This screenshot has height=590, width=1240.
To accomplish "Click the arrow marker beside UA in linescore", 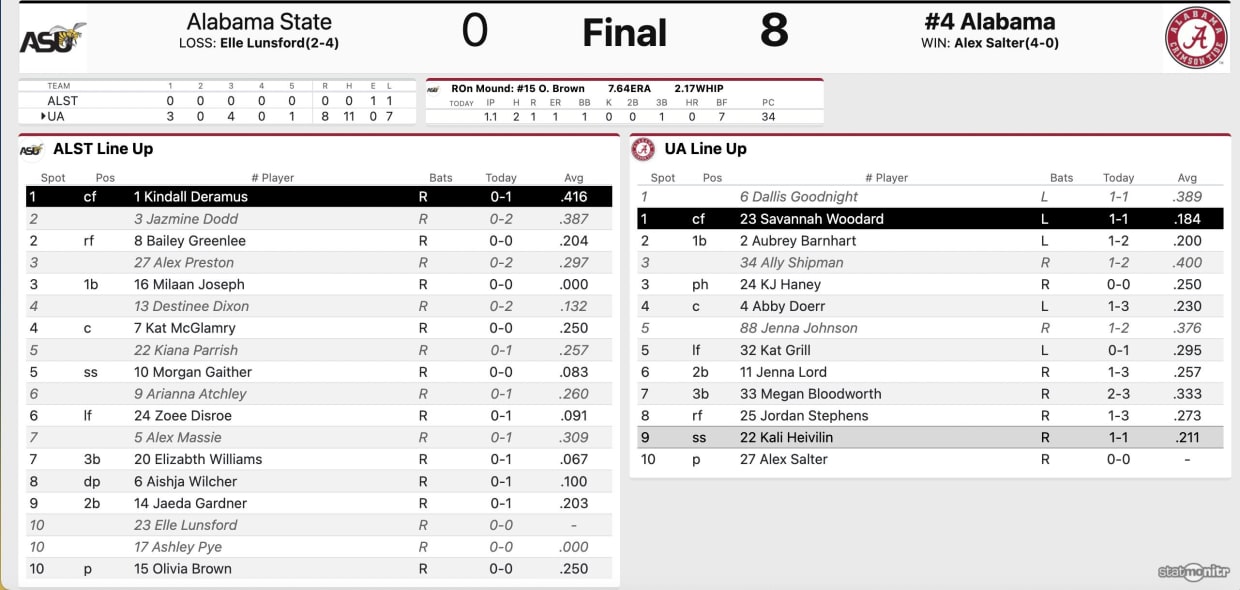I will (x=42, y=116).
